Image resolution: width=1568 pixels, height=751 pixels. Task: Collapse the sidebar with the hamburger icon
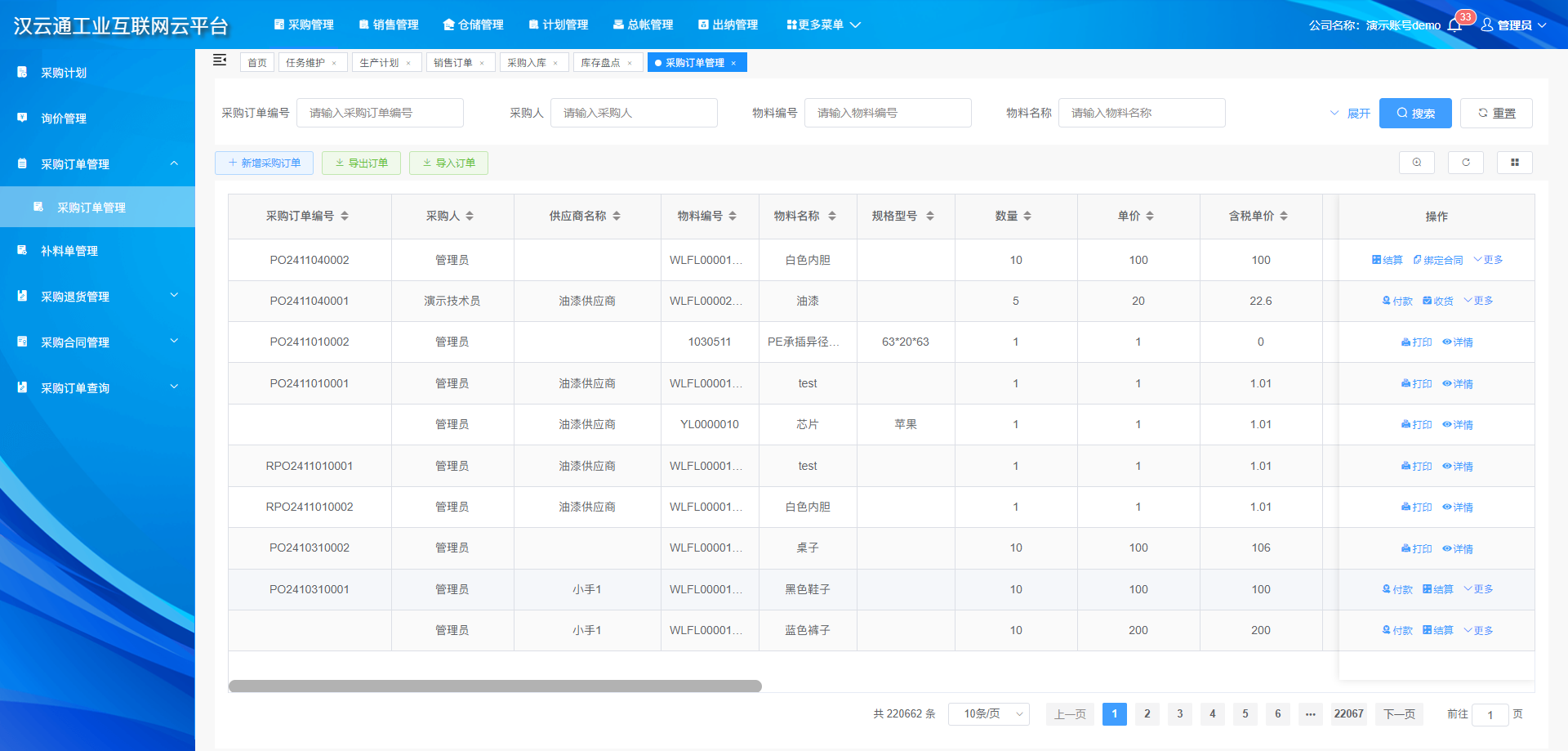pos(220,60)
